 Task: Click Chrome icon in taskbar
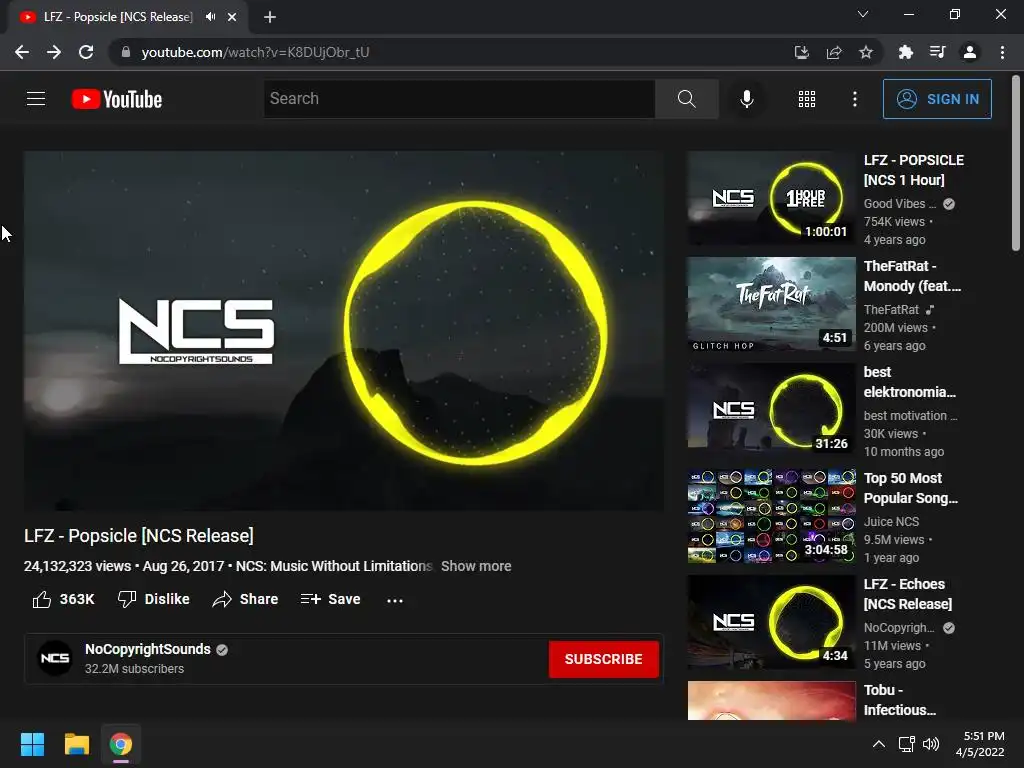tap(121, 744)
